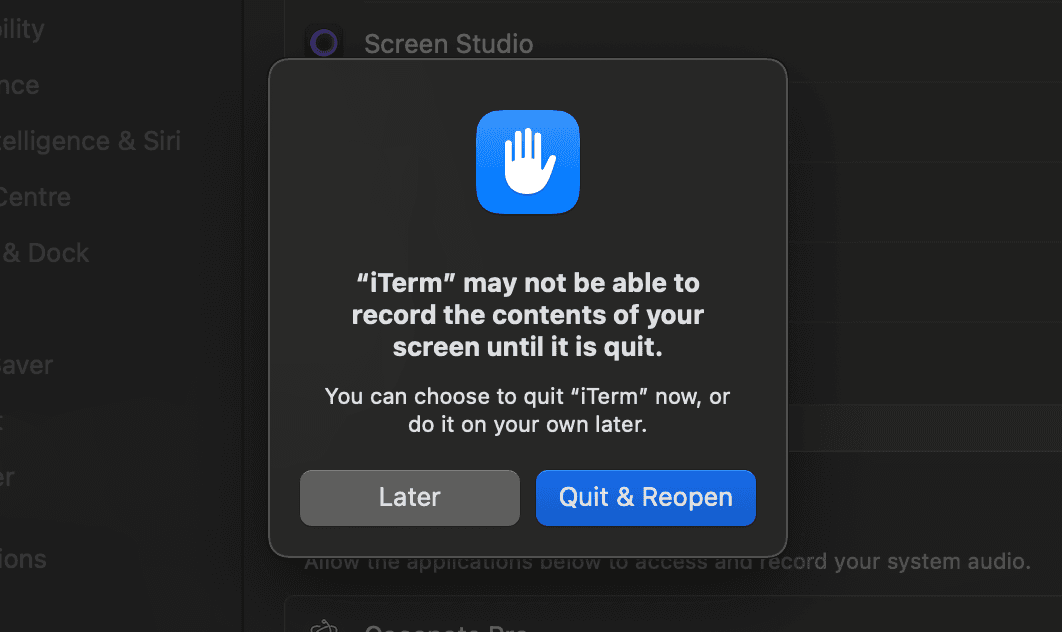Open the sidebar item ending in "er"
This screenshot has width=1062, height=632.
pos(8,477)
